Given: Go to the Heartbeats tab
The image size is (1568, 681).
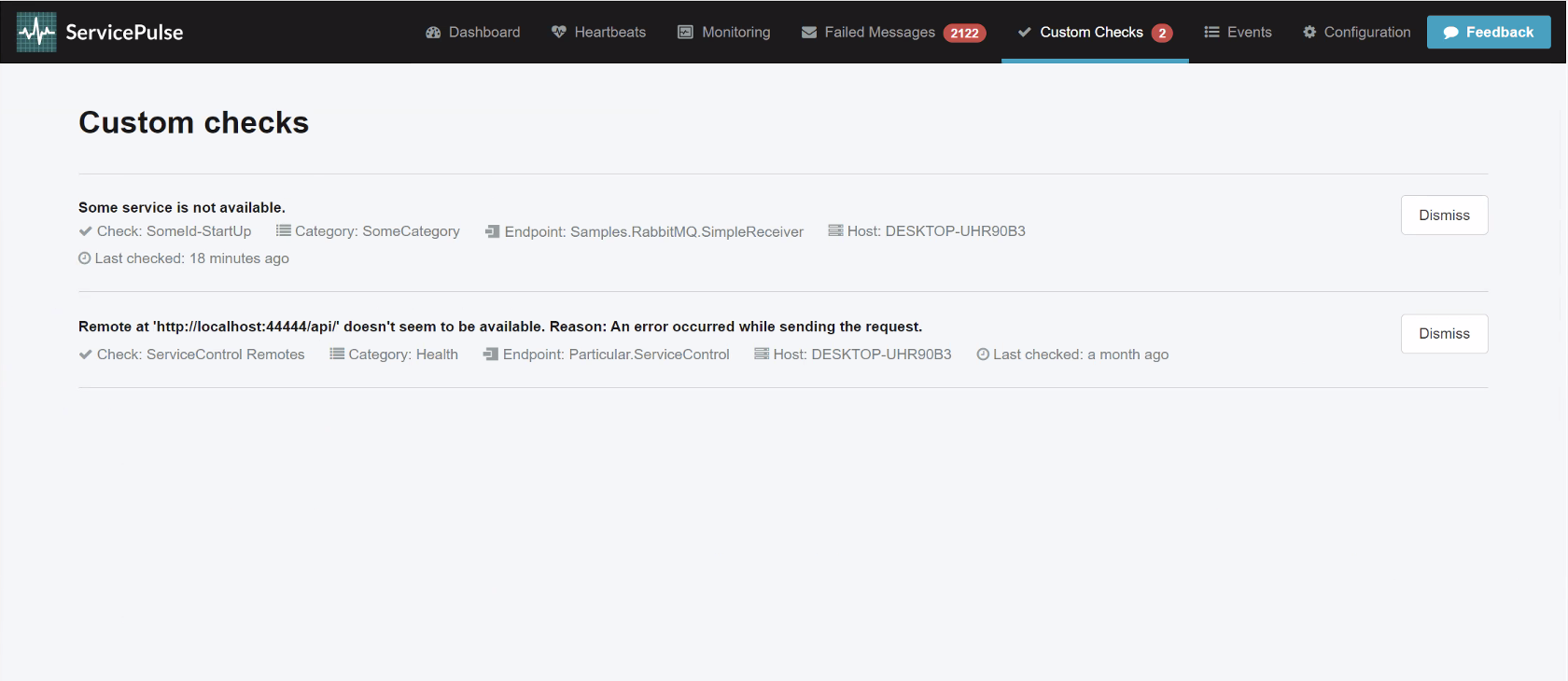Looking at the screenshot, I should 598,32.
